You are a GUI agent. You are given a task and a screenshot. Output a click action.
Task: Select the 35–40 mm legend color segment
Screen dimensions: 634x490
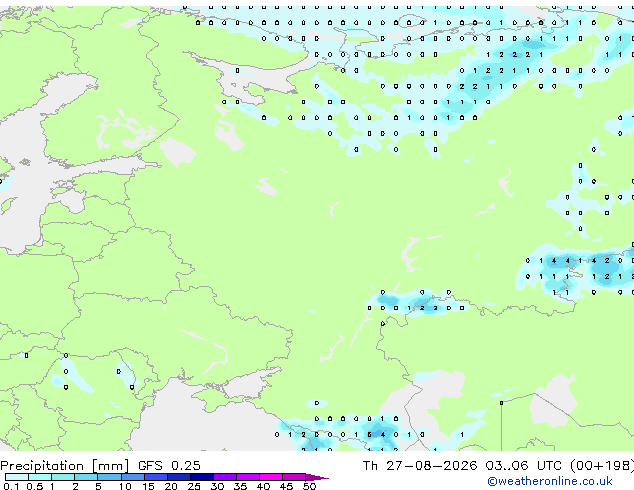point(248,477)
